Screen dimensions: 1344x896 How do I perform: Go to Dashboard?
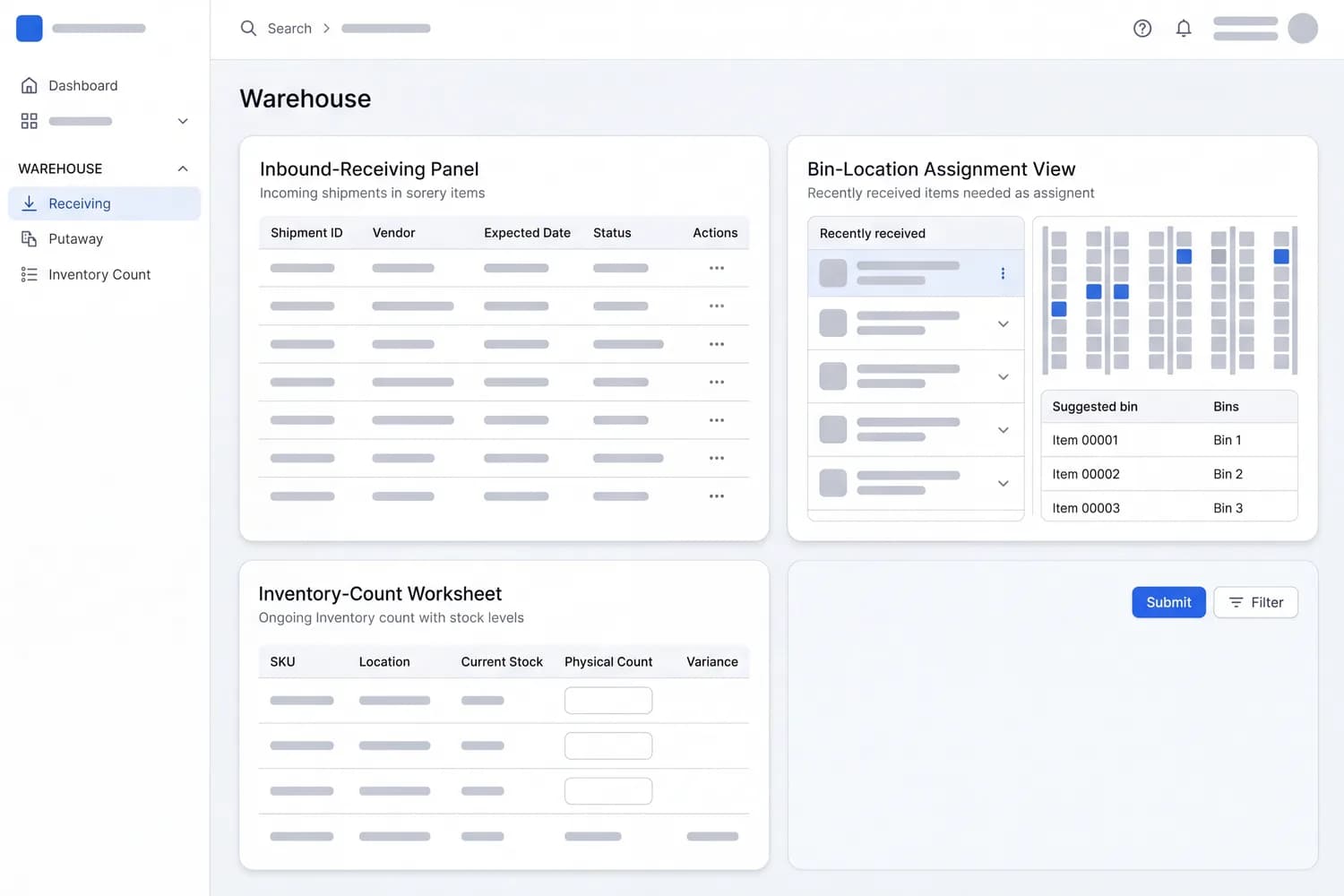82,85
